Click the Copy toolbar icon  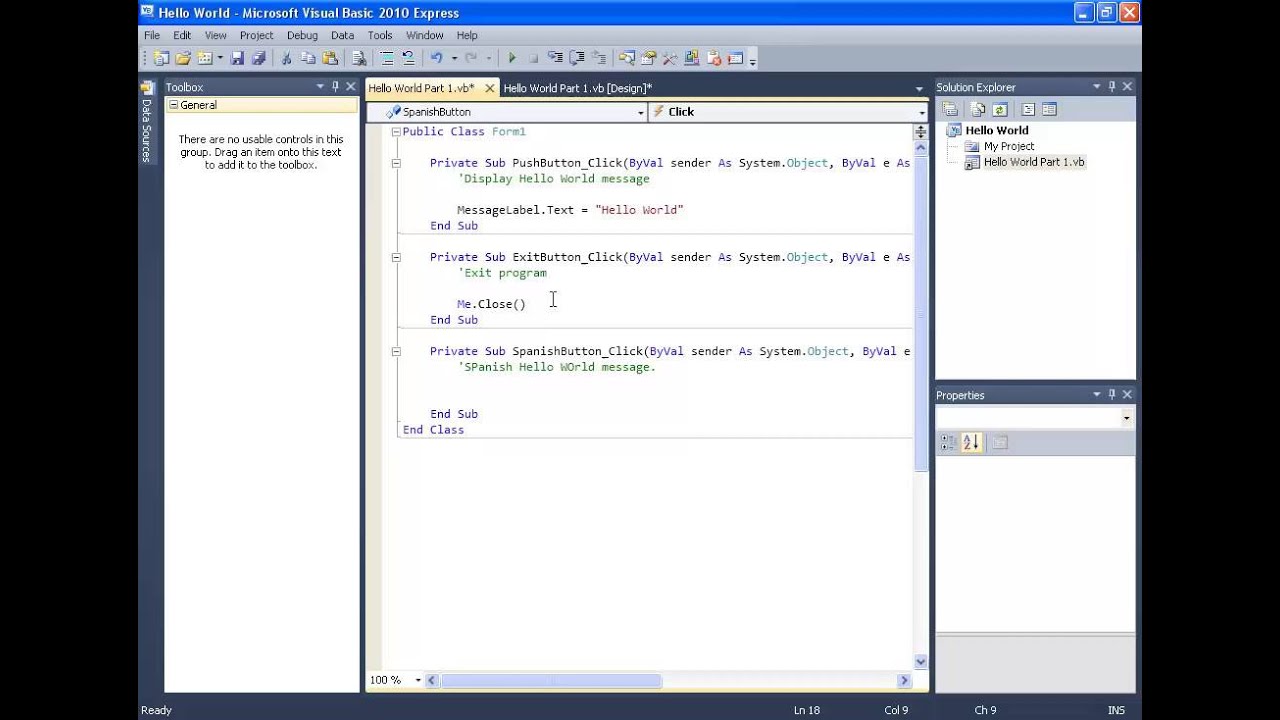[x=307, y=58]
